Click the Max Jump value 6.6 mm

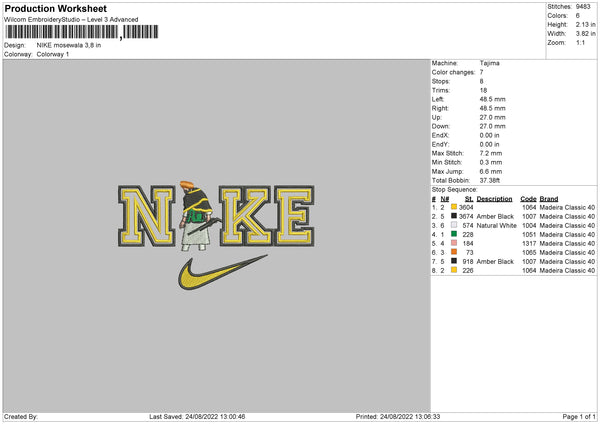(491, 171)
